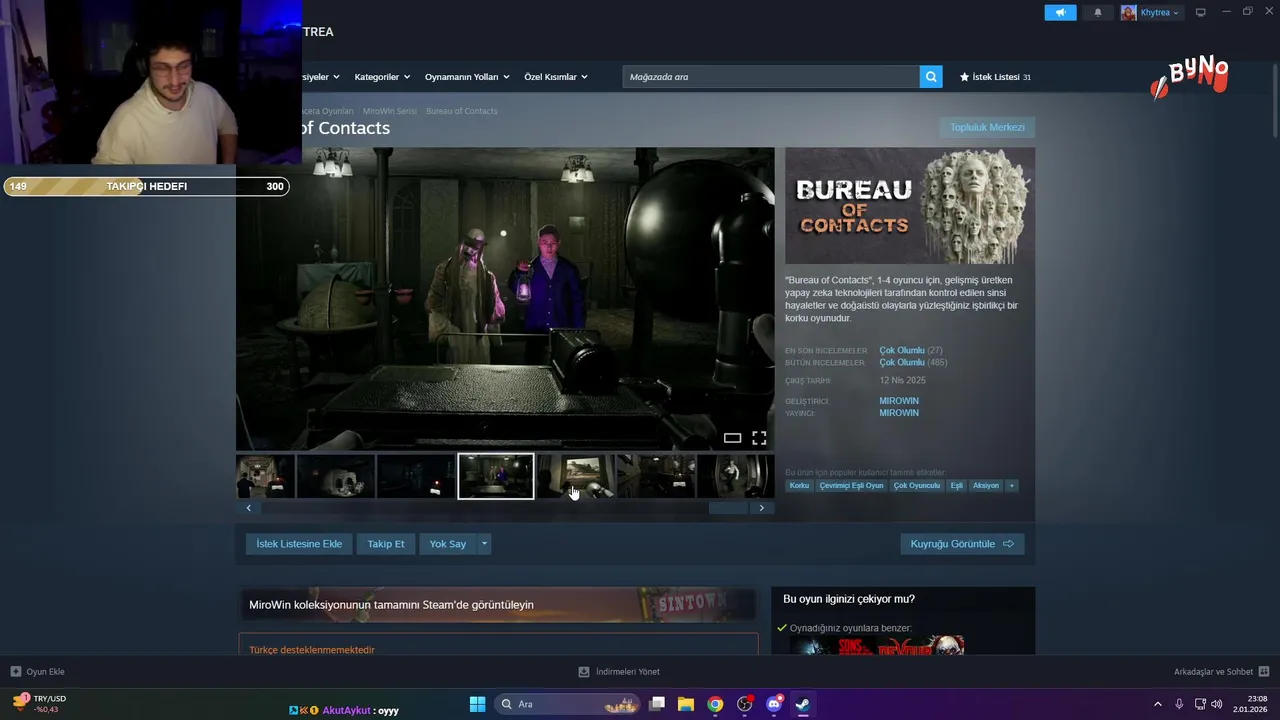Open Discord from taskbar
Image resolution: width=1280 pixels, height=720 pixels.
click(x=774, y=704)
